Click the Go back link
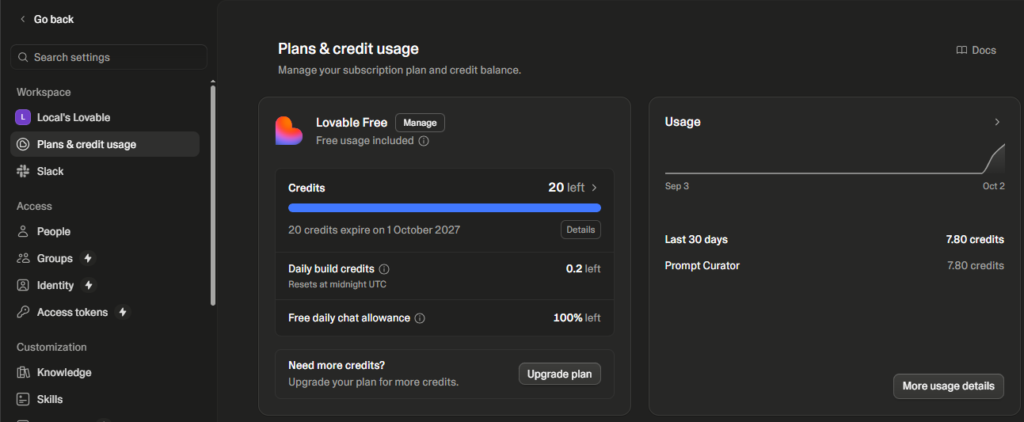The width and height of the screenshot is (1024, 422). [x=46, y=20]
